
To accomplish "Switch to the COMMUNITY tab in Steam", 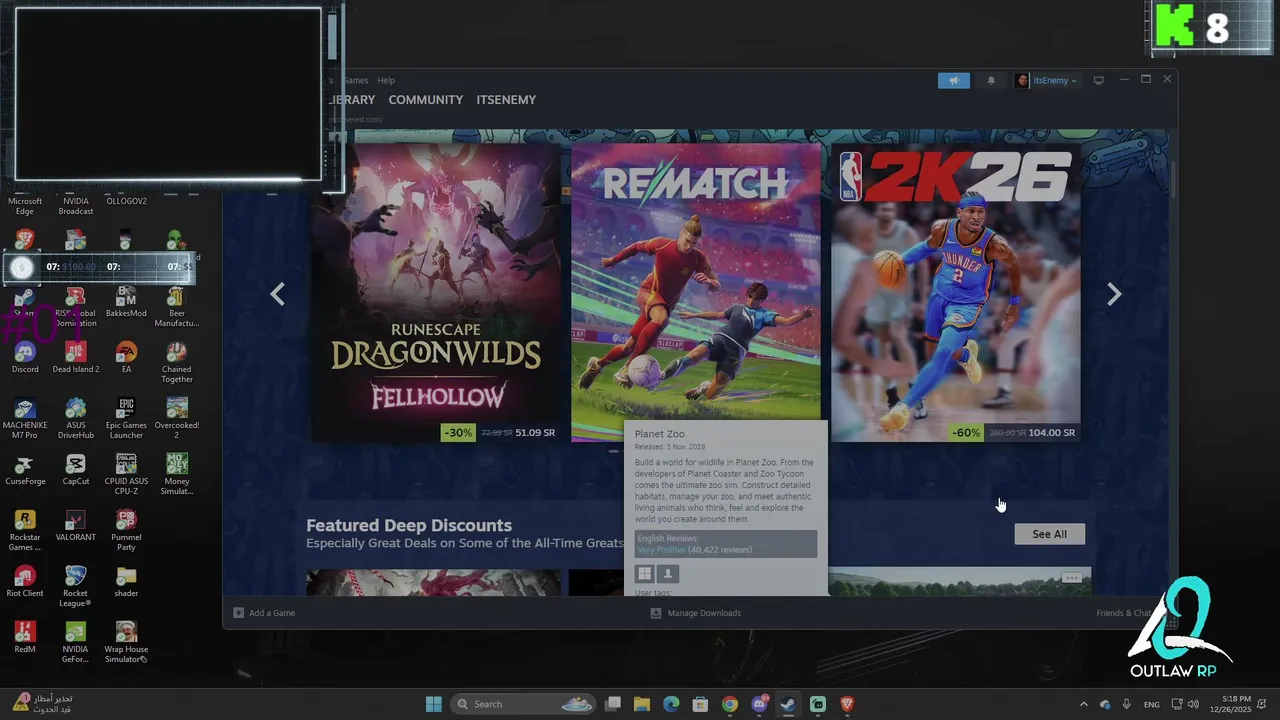I will (426, 100).
